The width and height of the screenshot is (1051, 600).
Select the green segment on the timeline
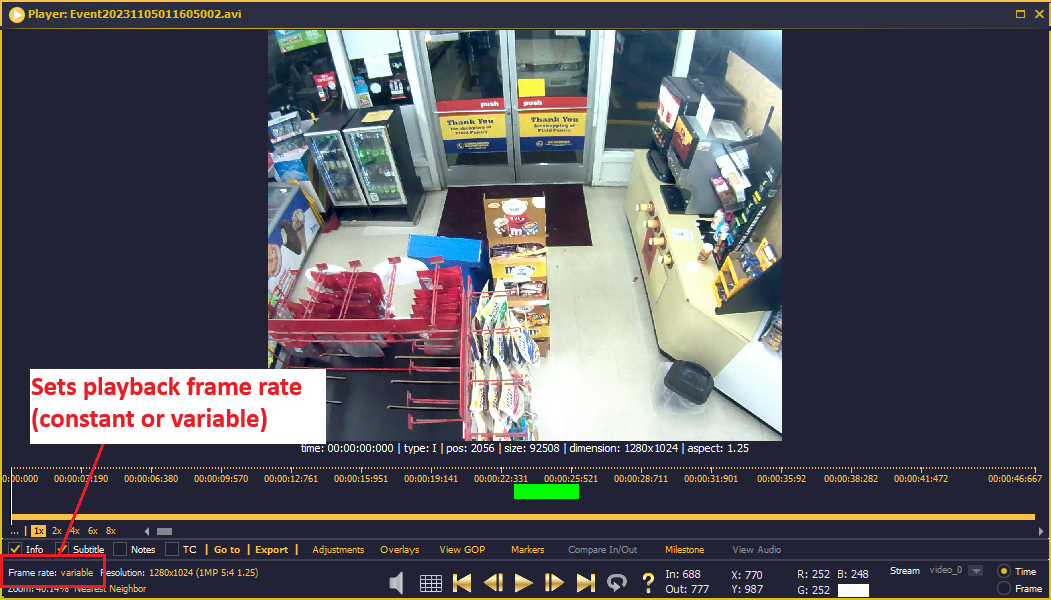coord(546,491)
